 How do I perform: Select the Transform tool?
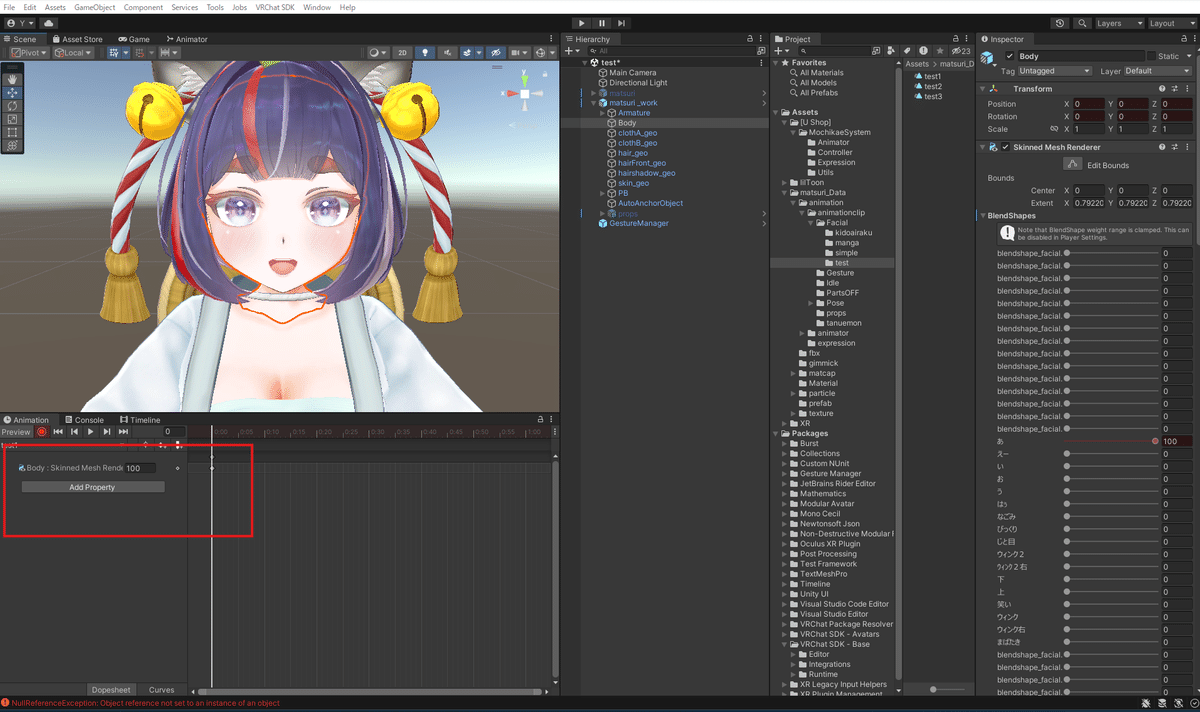13,145
